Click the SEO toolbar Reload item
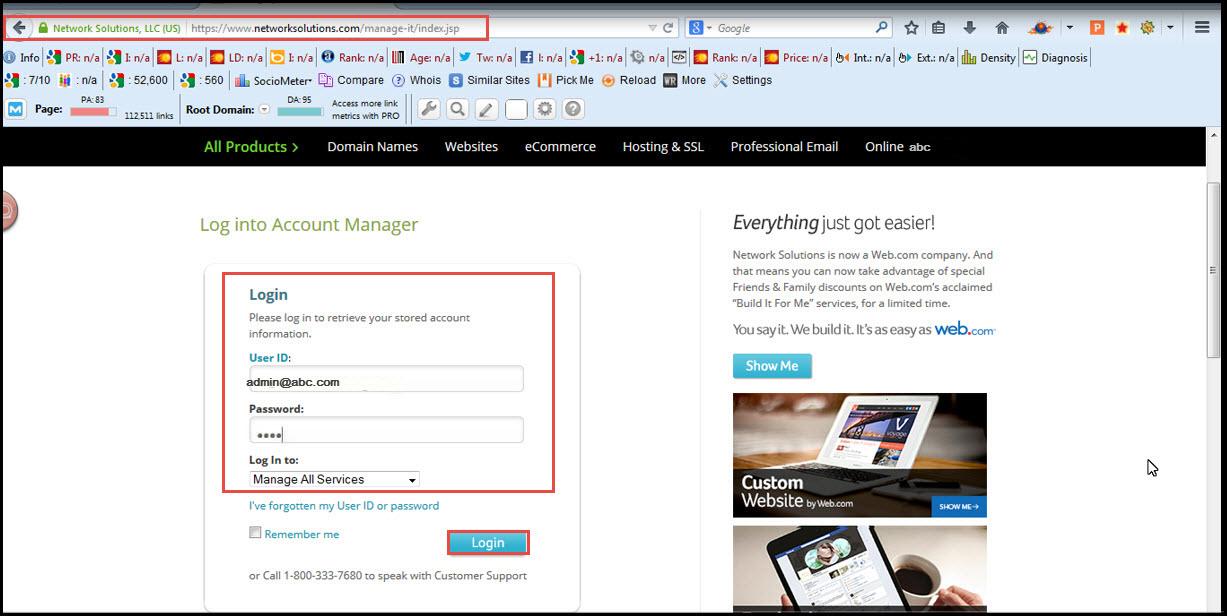 628,80
